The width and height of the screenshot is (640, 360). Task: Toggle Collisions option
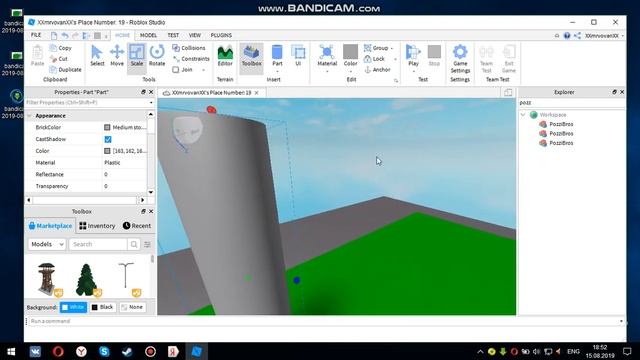[189, 48]
